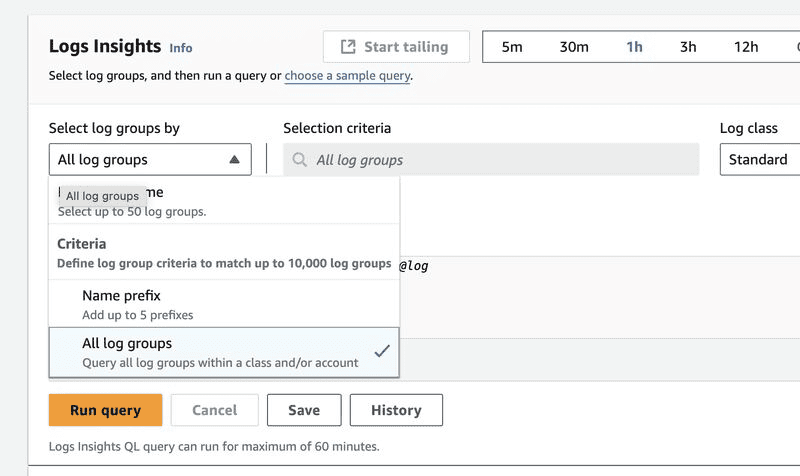Image resolution: width=800 pixels, height=476 pixels.
Task: Save the current query
Action: pyautogui.click(x=304, y=410)
